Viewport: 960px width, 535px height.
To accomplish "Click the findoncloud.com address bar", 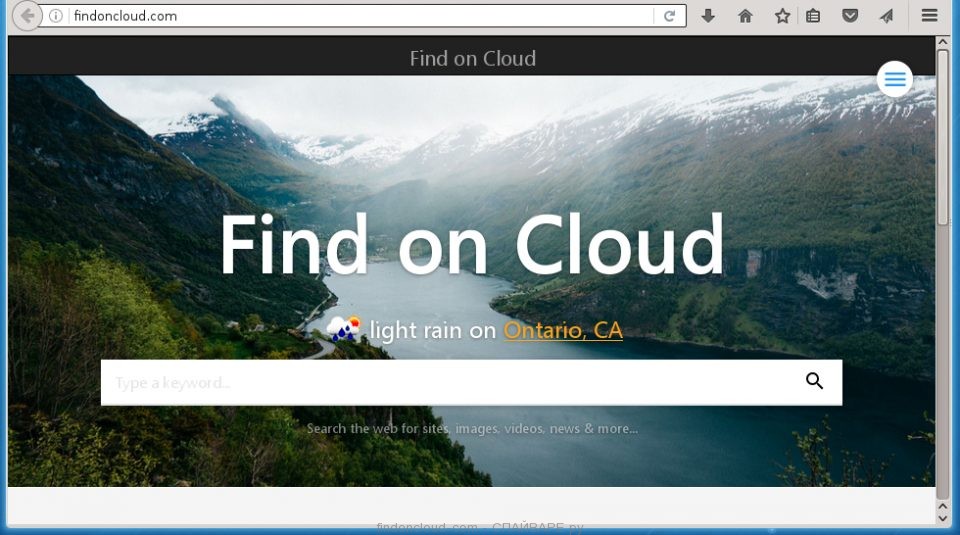I will coord(361,16).
